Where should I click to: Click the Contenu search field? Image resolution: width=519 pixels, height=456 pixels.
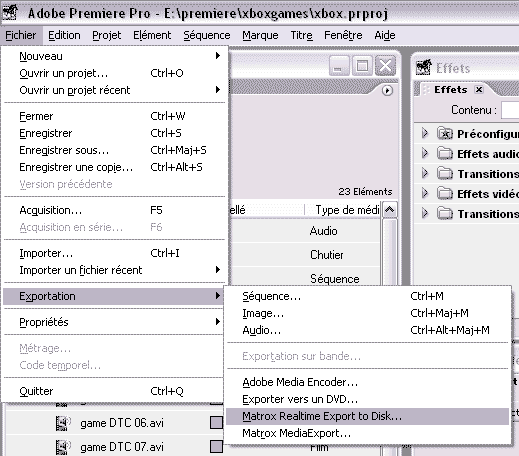tap(510, 110)
